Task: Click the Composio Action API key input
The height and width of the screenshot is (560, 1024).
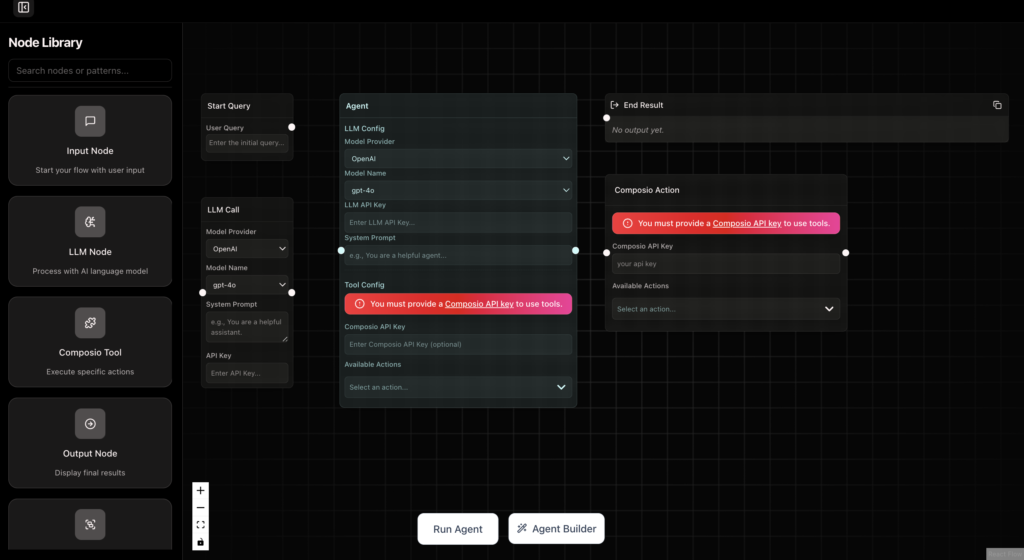Action: 726,264
